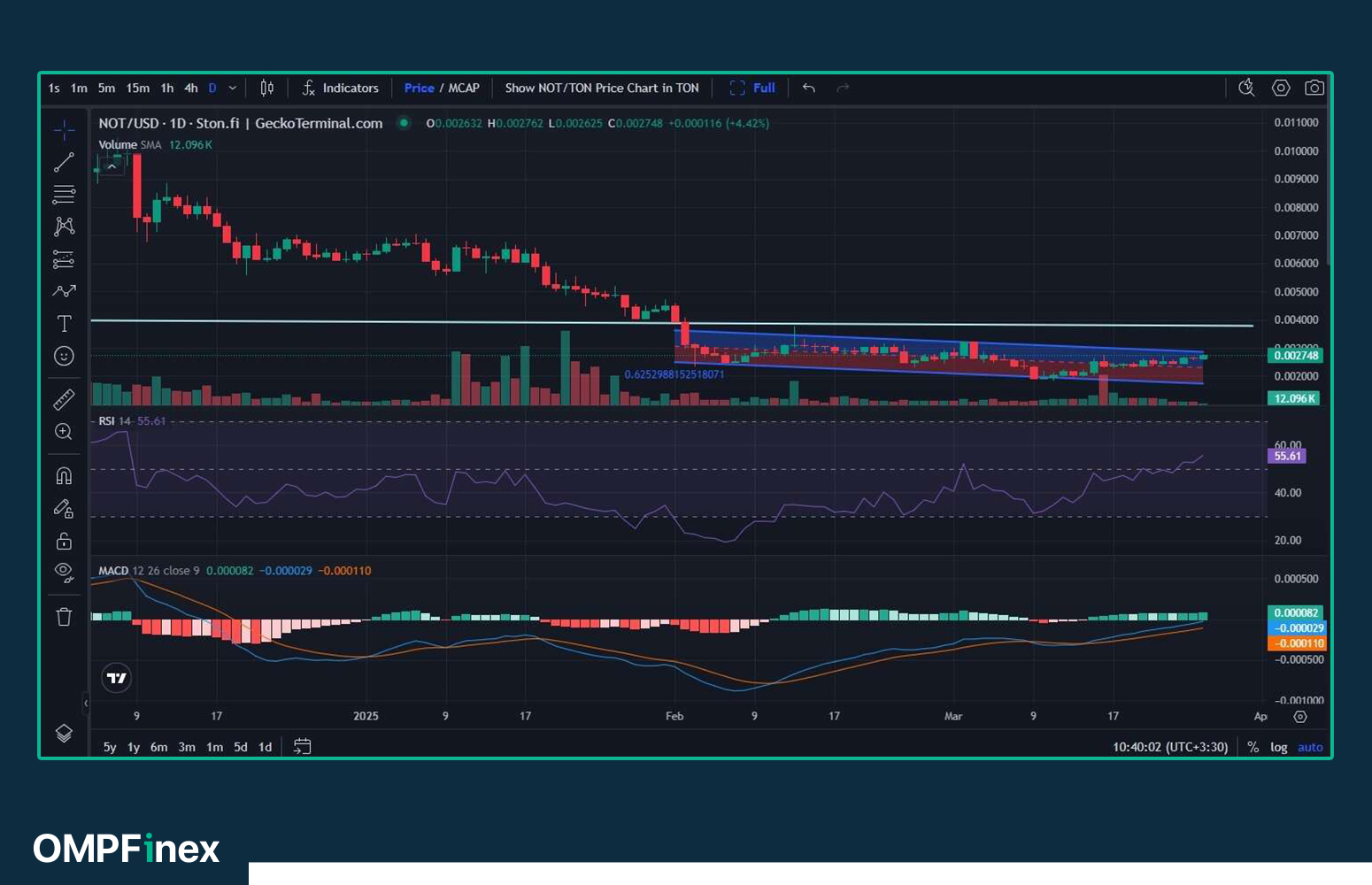This screenshot has height=885, width=1372.
Task: Click Show NOT/TON Price Chart in TON
Action: pos(602,88)
